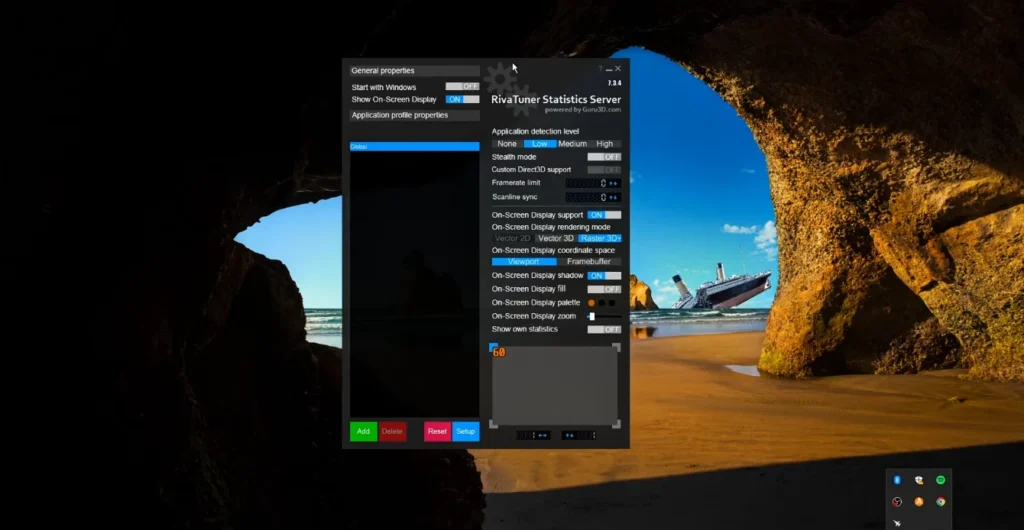The height and width of the screenshot is (530, 1024).
Task: Set application detection level to High
Action: click(605, 144)
